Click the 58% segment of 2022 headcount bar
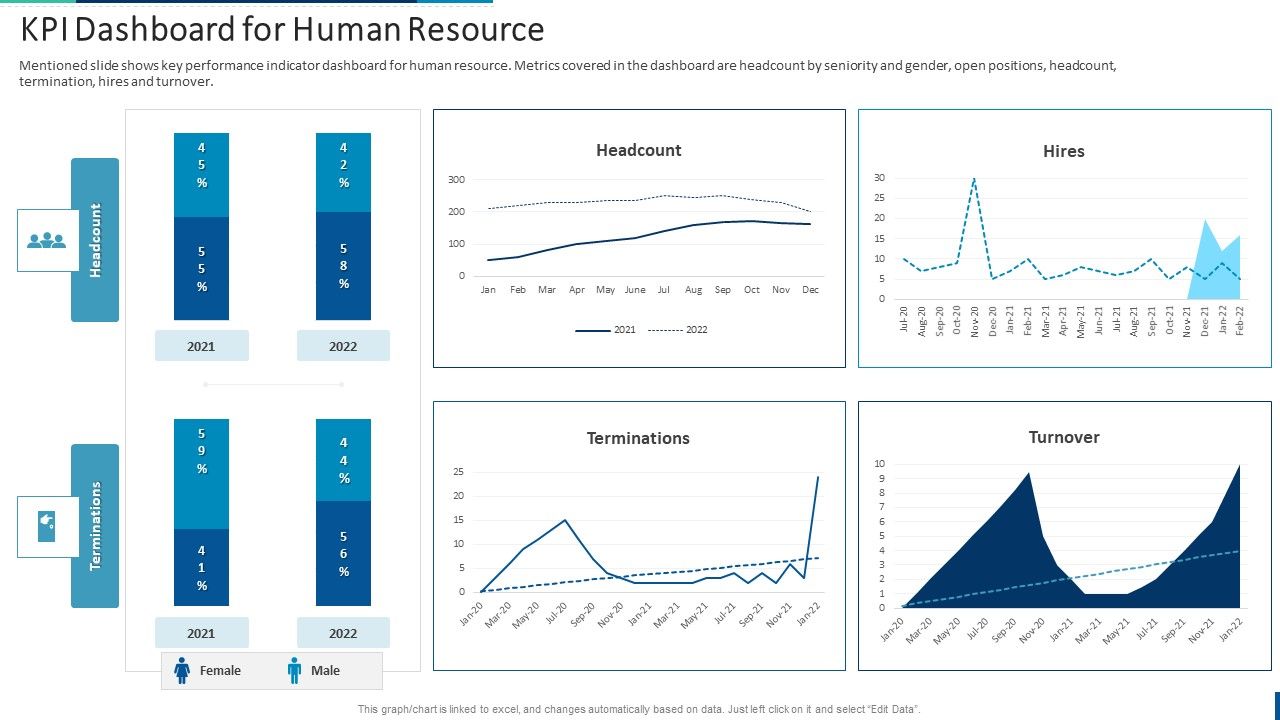This screenshot has height=720, width=1280. point(343,266)
